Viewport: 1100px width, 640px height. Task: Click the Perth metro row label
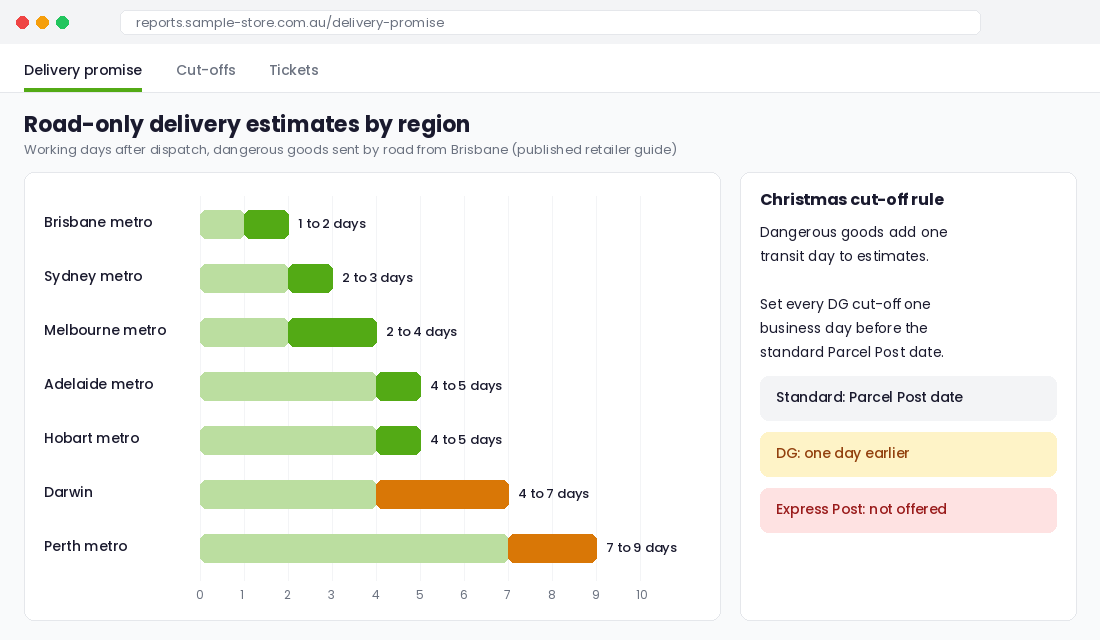(86, 547)
